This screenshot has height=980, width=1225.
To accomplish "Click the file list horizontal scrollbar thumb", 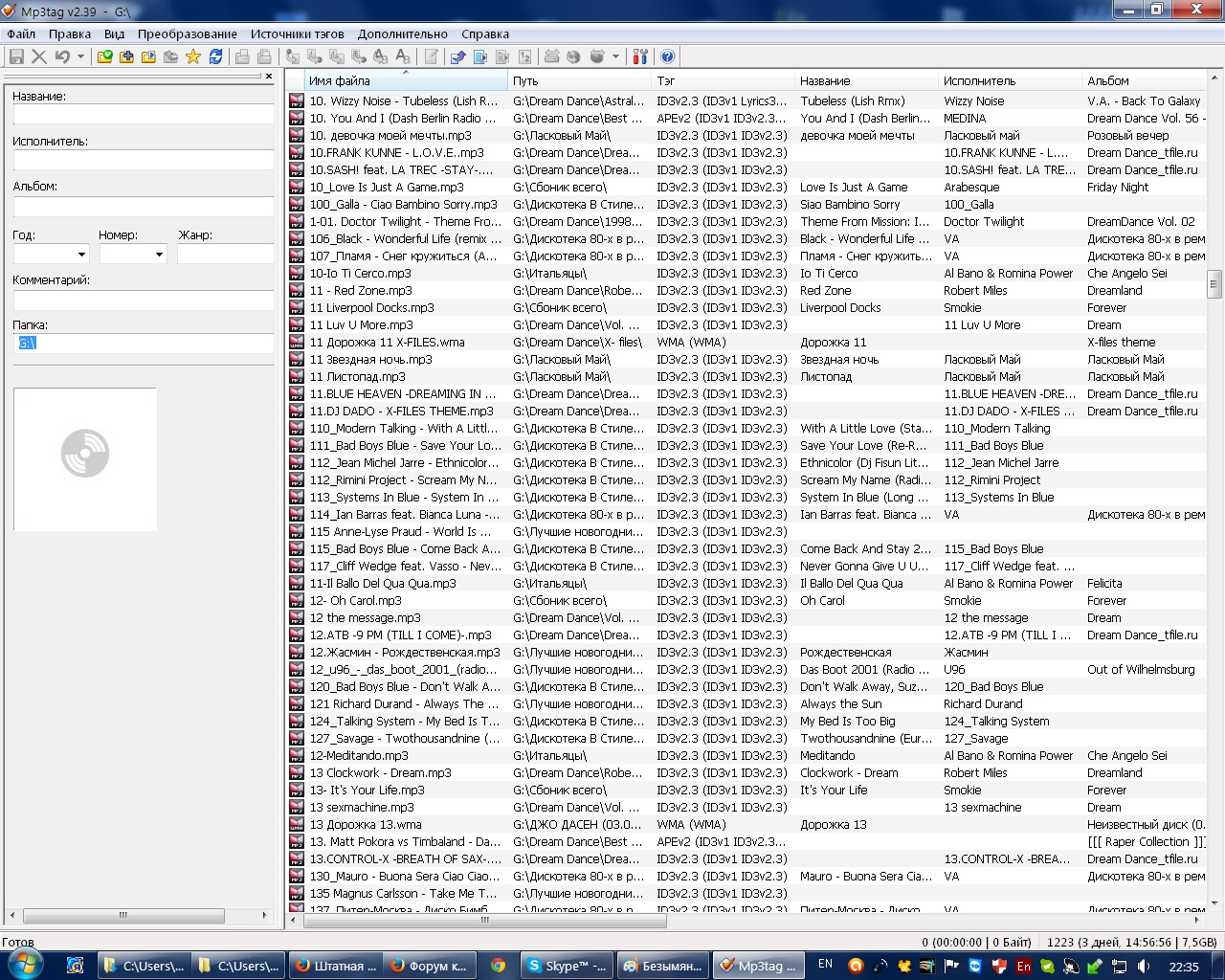I will (485, 920).
